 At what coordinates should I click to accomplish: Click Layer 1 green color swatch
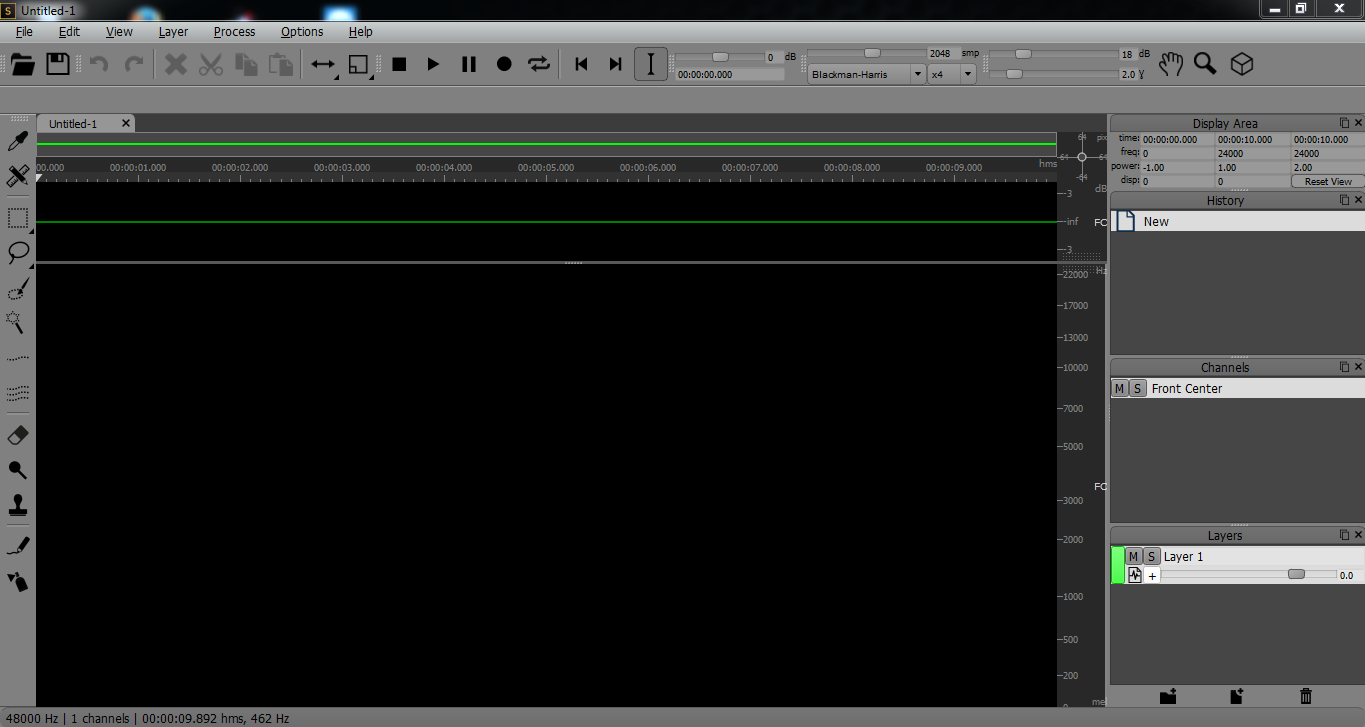click(x=1118, y=565)
